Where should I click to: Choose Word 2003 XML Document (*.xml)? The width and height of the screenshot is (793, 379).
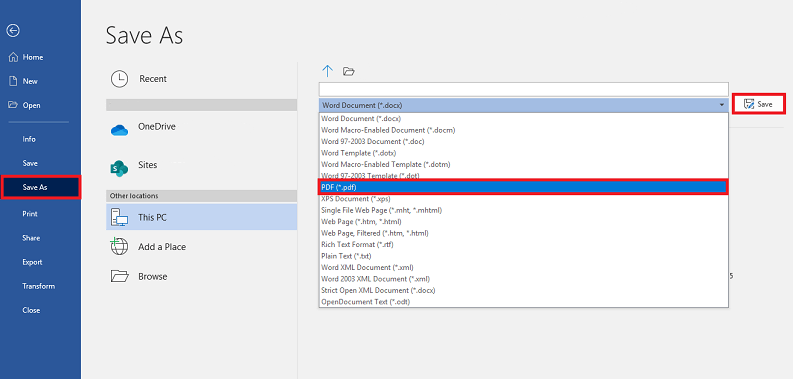pos(523,279)
